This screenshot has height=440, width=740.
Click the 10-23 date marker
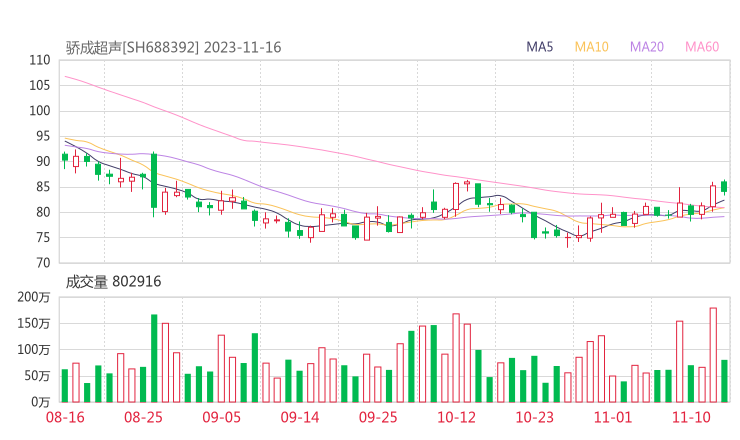534,418
